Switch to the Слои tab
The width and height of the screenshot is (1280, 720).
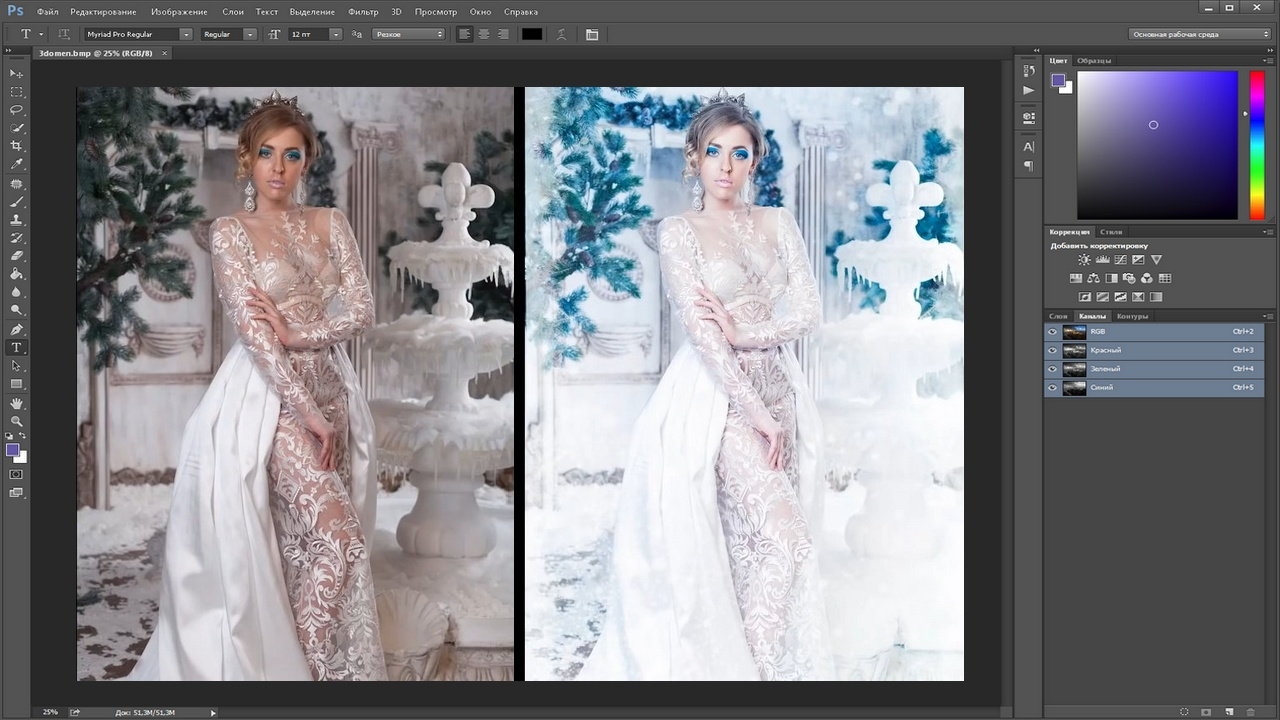1058,316
